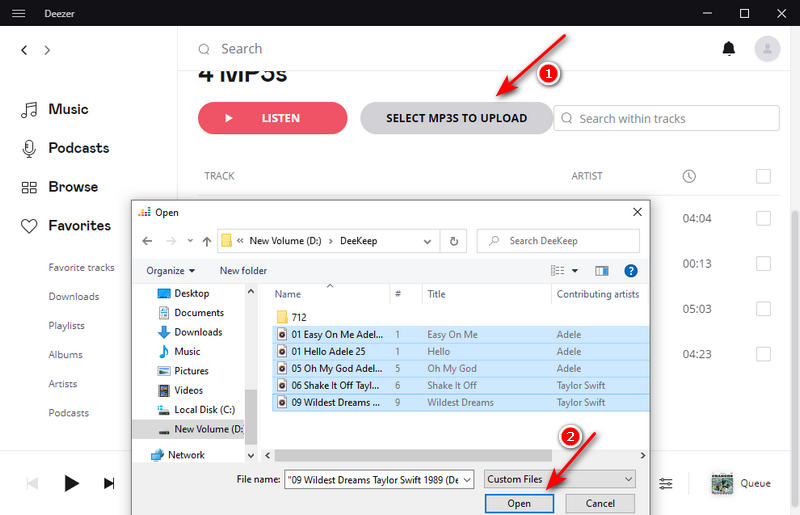The image size is (800, 515).
Task: Open Favorites in Deezer sidebar
Action: (x=65, y=226)
